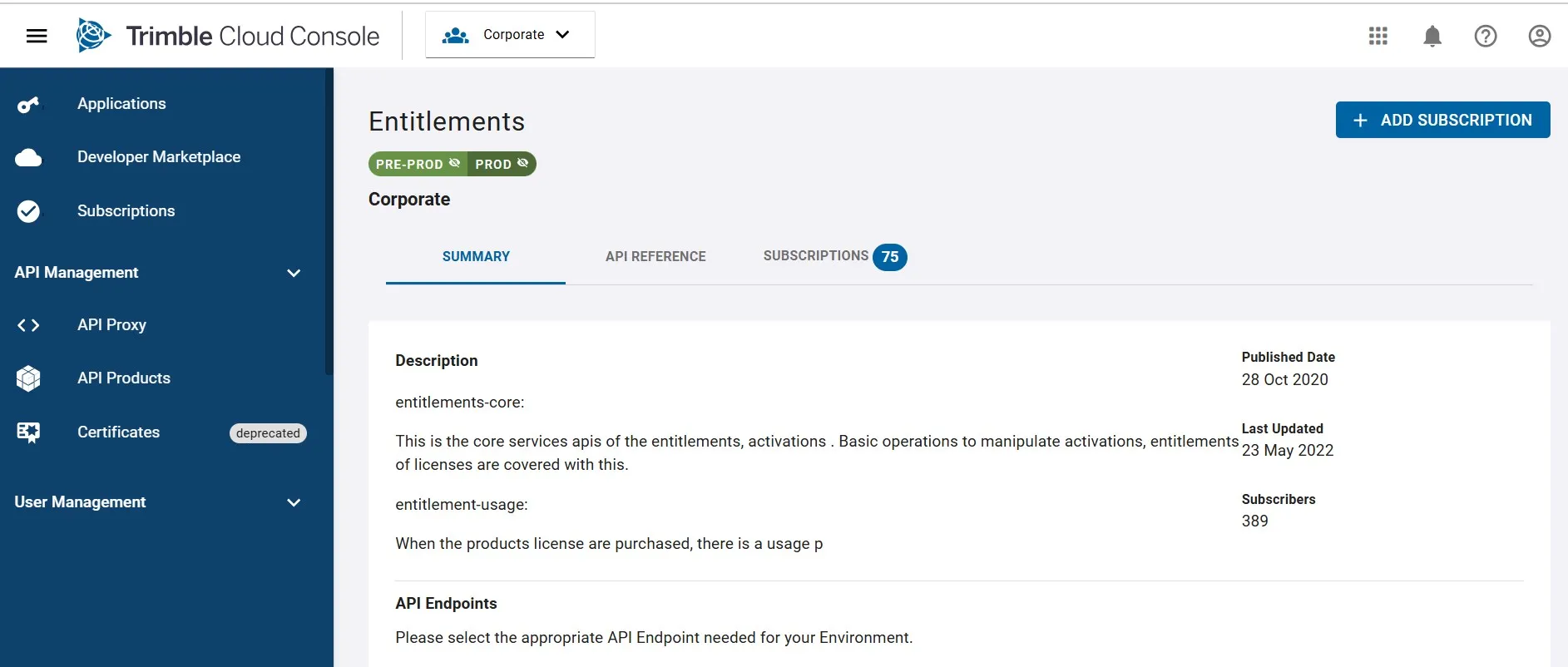
Task: Switch to the API Reference tab
Action: tap(655, 257)
